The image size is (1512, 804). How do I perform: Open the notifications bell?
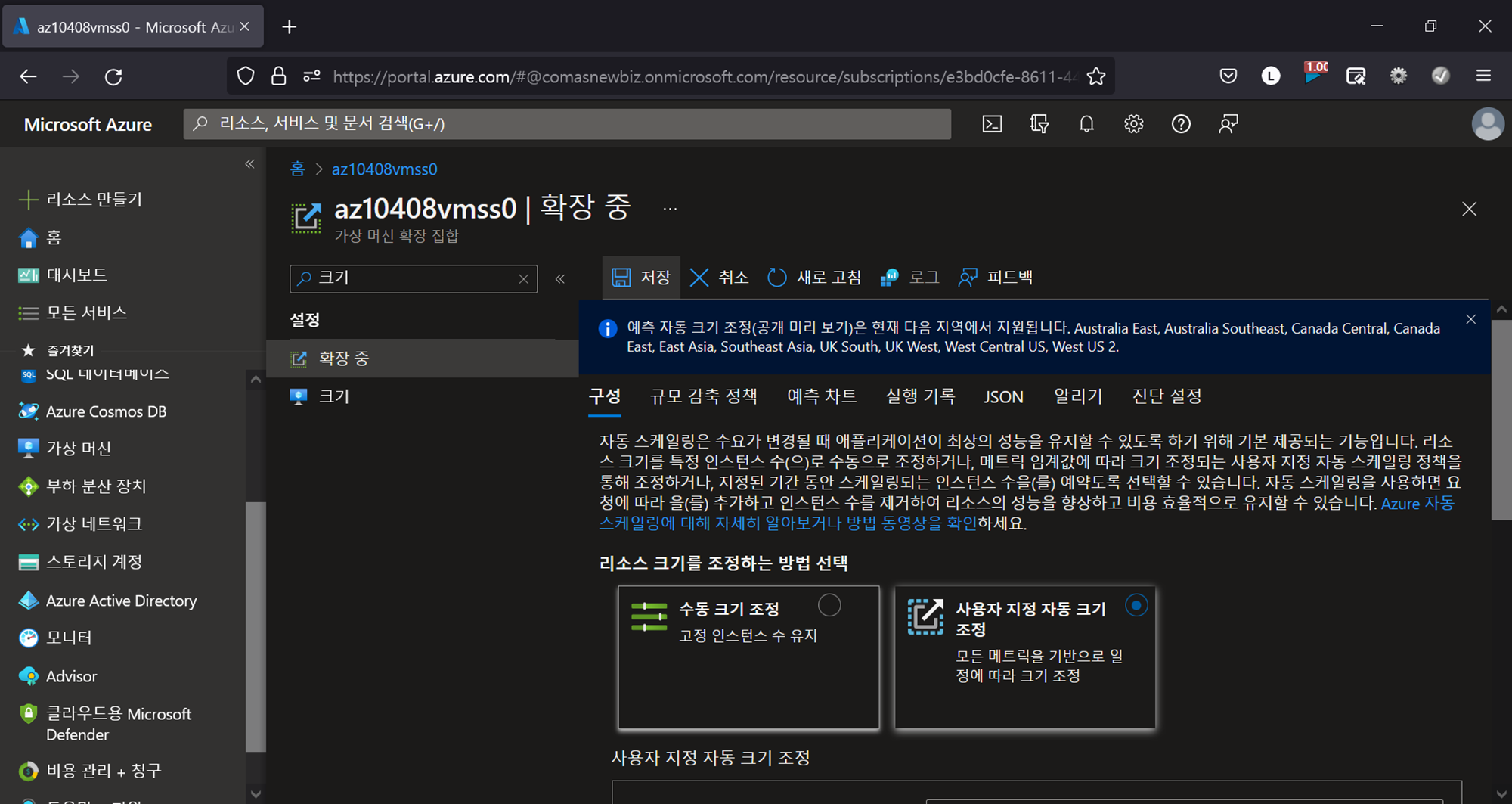[1086, 124]
